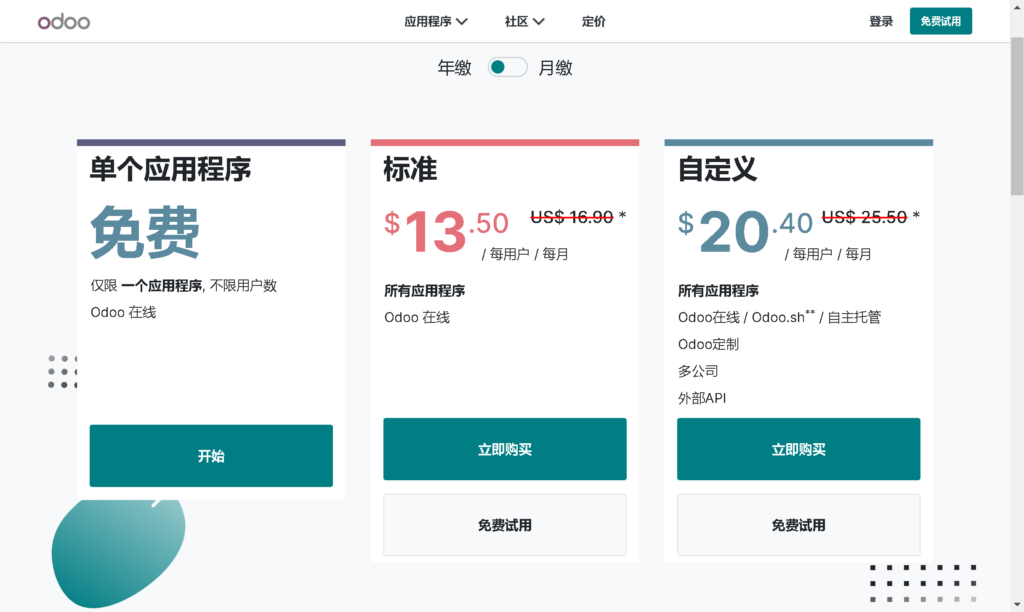The width and height of the screenshot is (1024, 612).
Task: Click the 多公司 feature line
Action: 698,371
